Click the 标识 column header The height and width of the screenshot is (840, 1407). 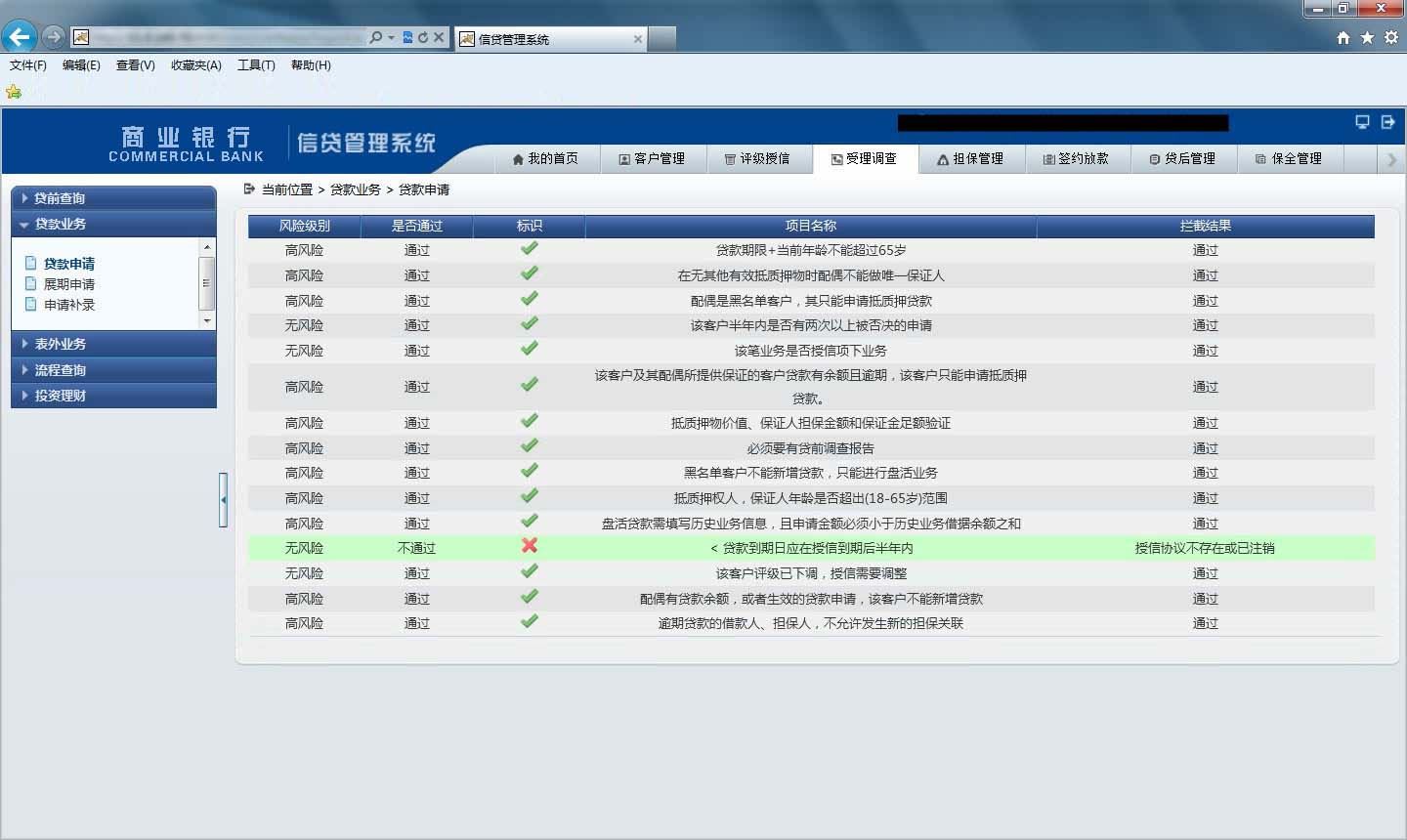[530, 226]
